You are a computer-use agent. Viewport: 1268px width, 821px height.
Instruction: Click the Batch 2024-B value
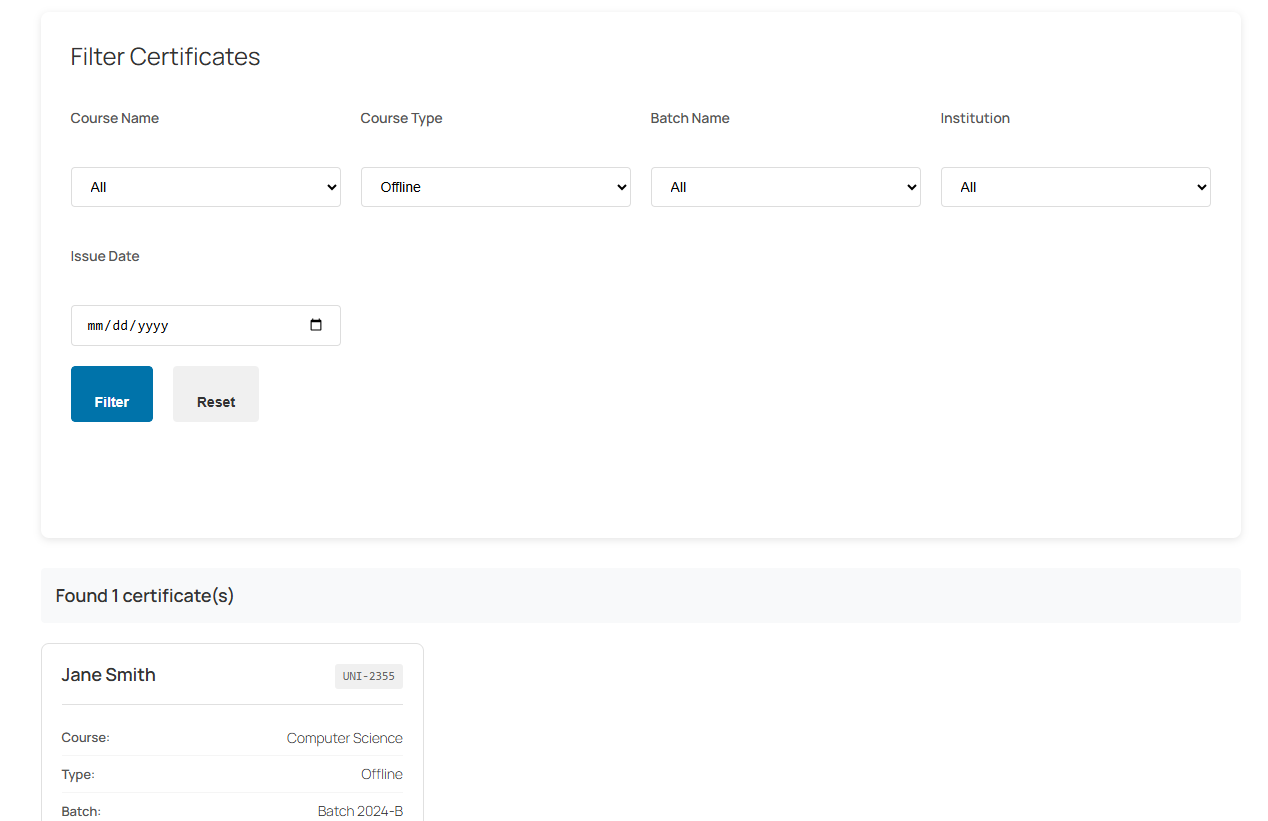click(x=361, y=811)
